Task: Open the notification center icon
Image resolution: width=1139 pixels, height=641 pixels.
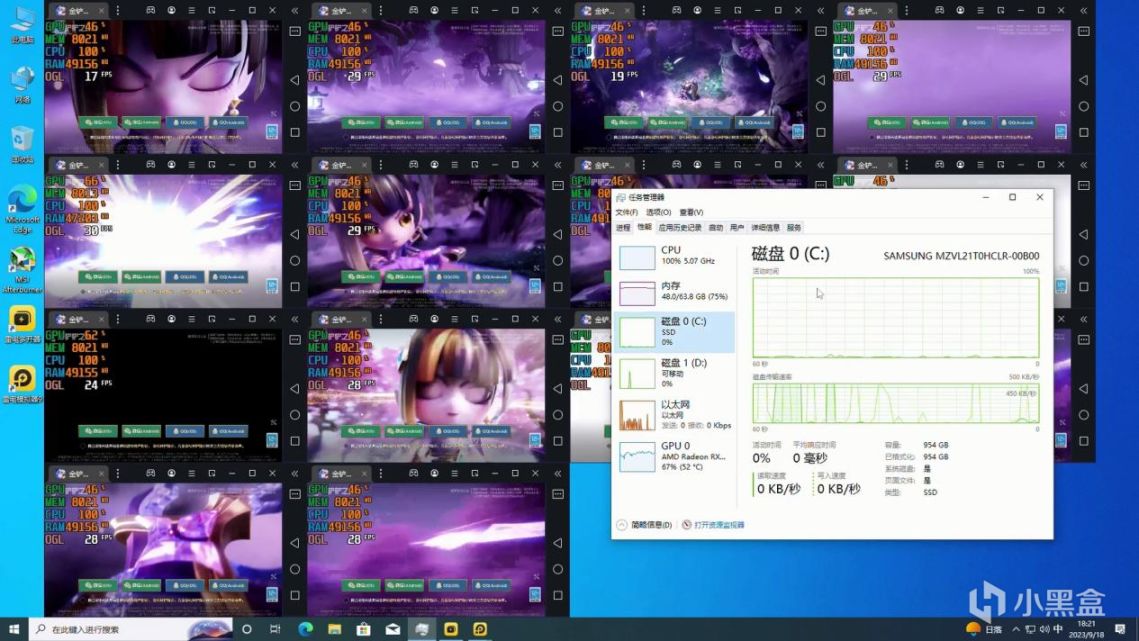Action: (1120, 629)
